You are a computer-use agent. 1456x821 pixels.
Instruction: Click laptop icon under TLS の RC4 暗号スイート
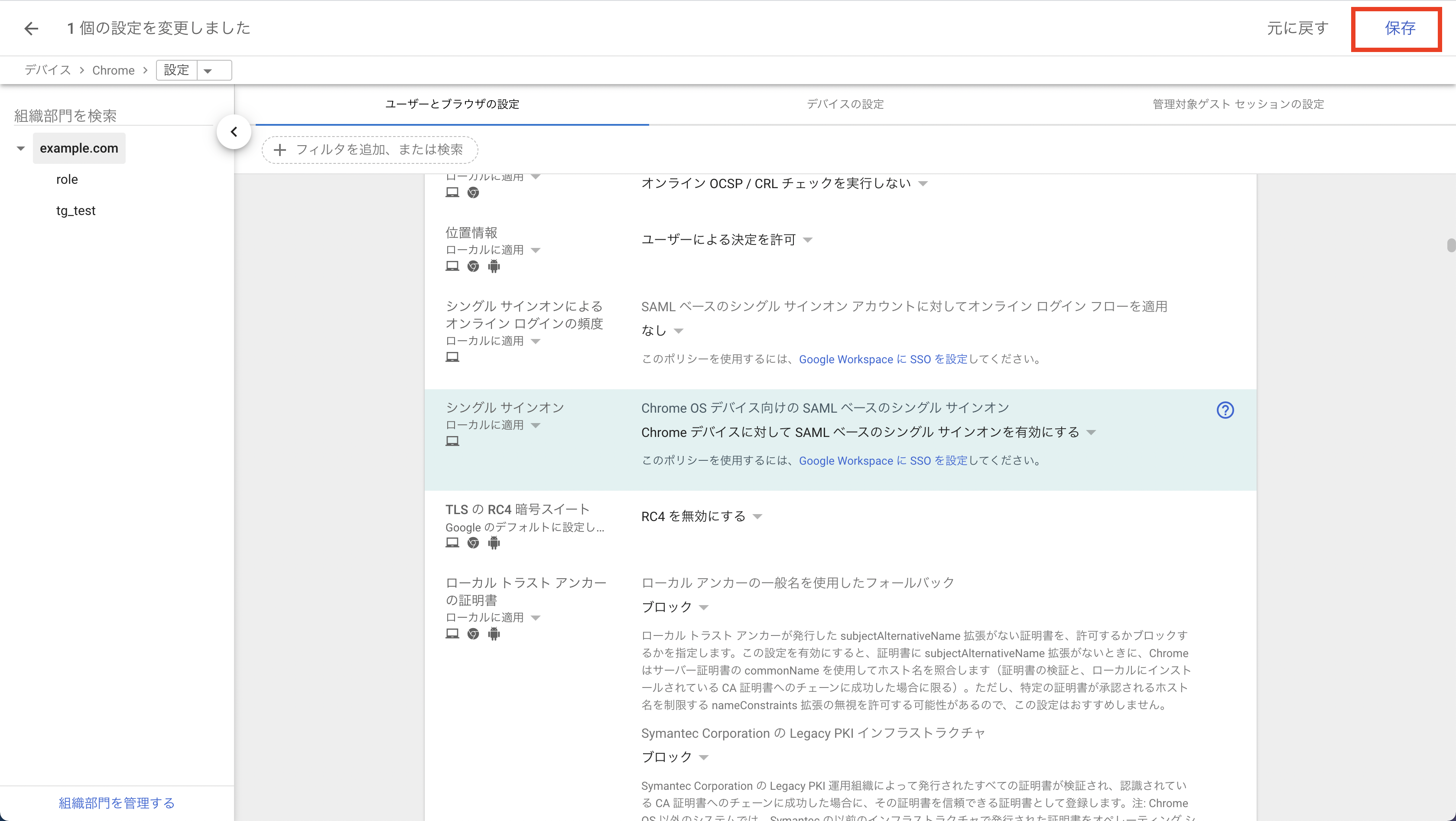(452, 543)
